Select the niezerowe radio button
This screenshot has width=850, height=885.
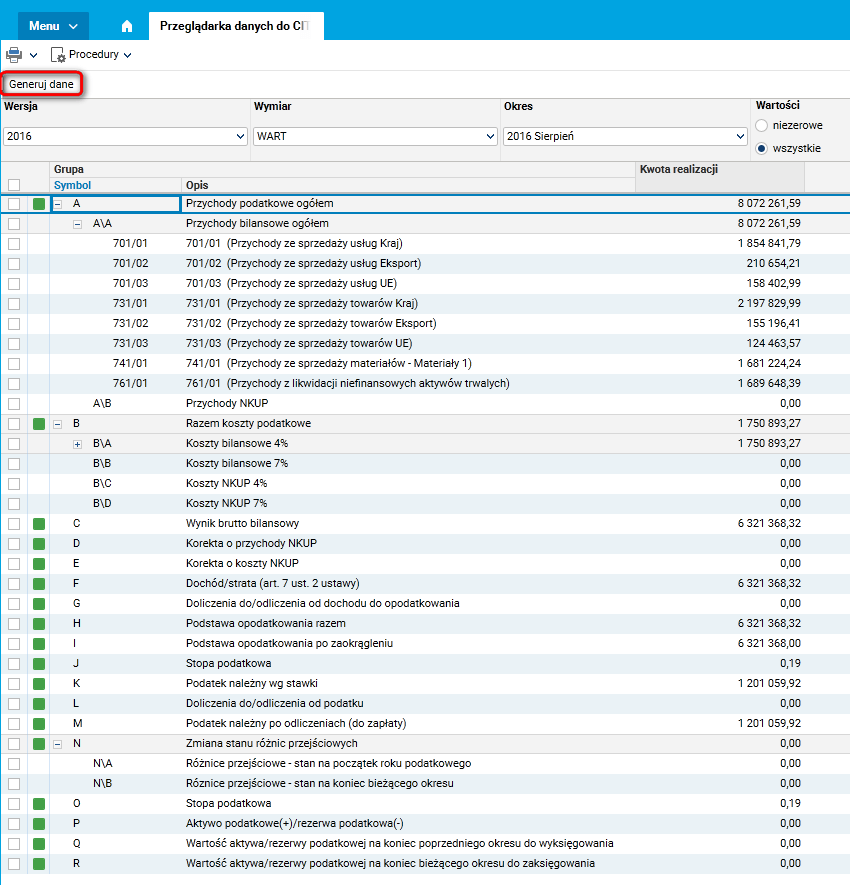coord(761,125)
